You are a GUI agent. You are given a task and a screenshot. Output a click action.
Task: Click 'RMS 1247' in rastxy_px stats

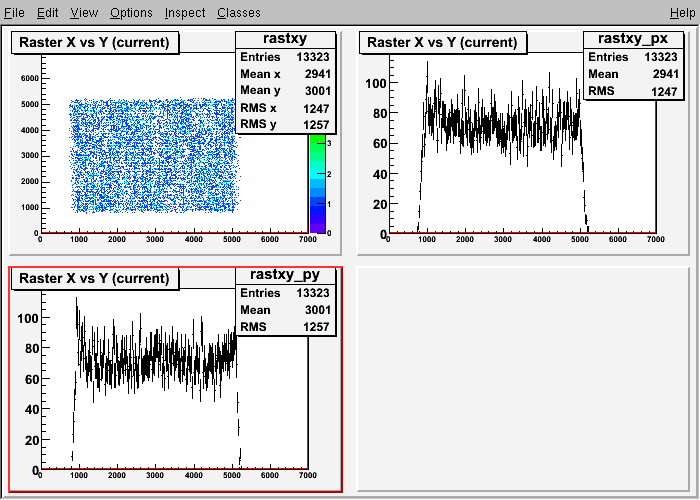(x=633, y=91)
